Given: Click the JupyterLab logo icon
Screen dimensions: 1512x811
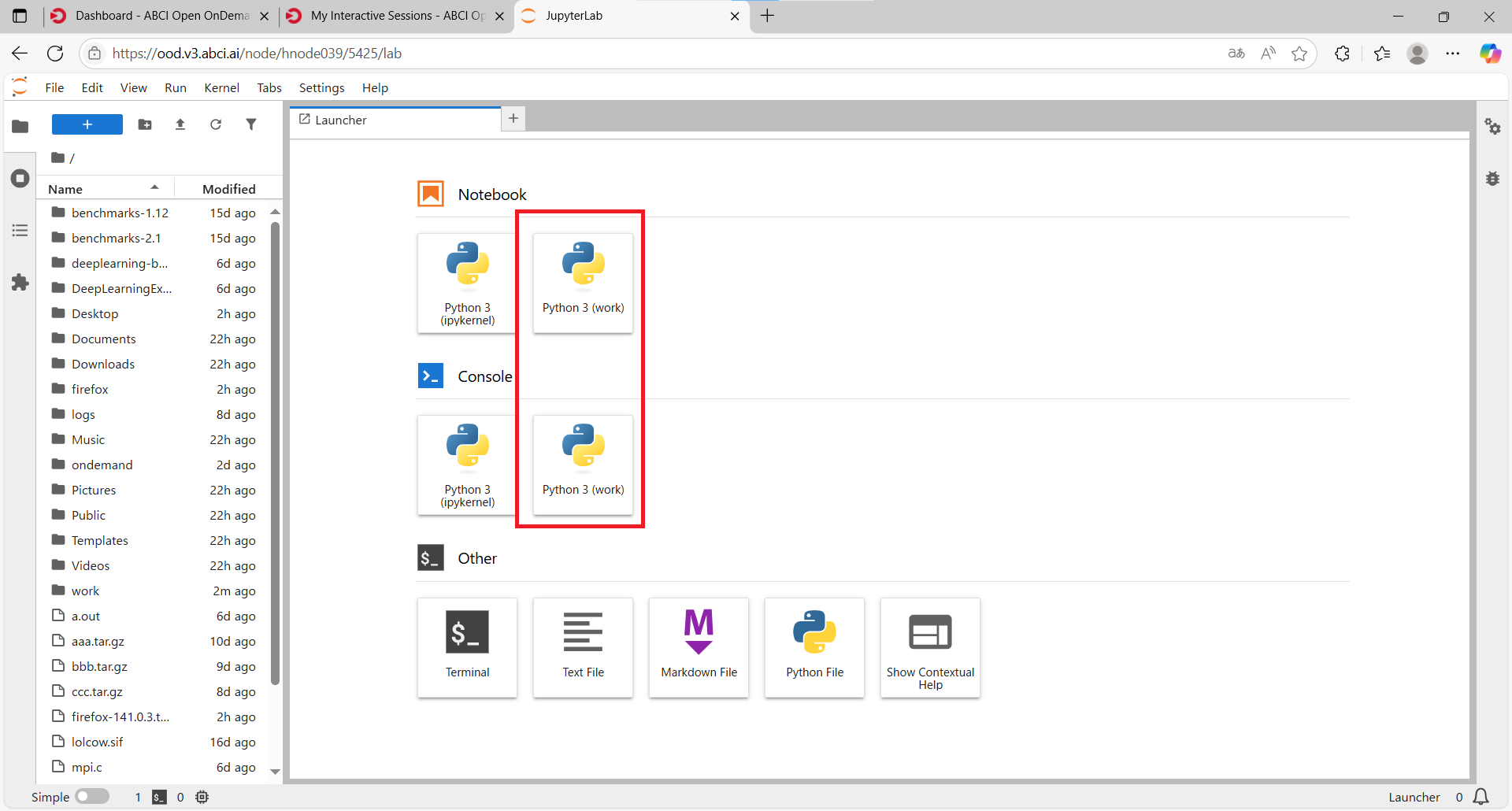Looking at the screenshot, I should click(x=20, y=87).
